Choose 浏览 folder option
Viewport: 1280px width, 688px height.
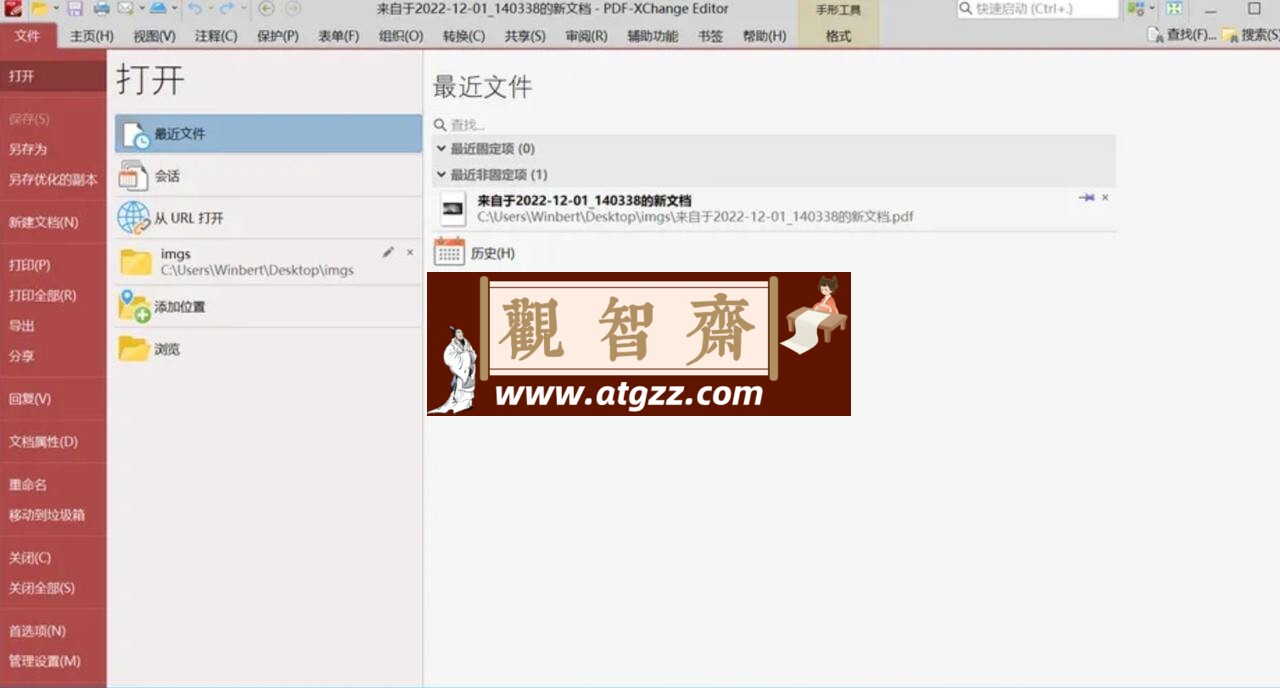268,349
